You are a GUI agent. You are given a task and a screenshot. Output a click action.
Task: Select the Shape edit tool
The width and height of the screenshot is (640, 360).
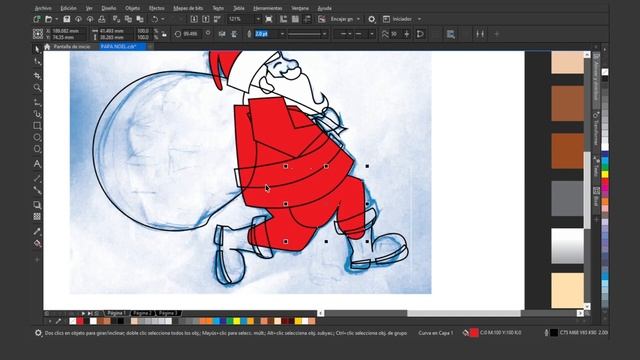click(x=37, y=62)
